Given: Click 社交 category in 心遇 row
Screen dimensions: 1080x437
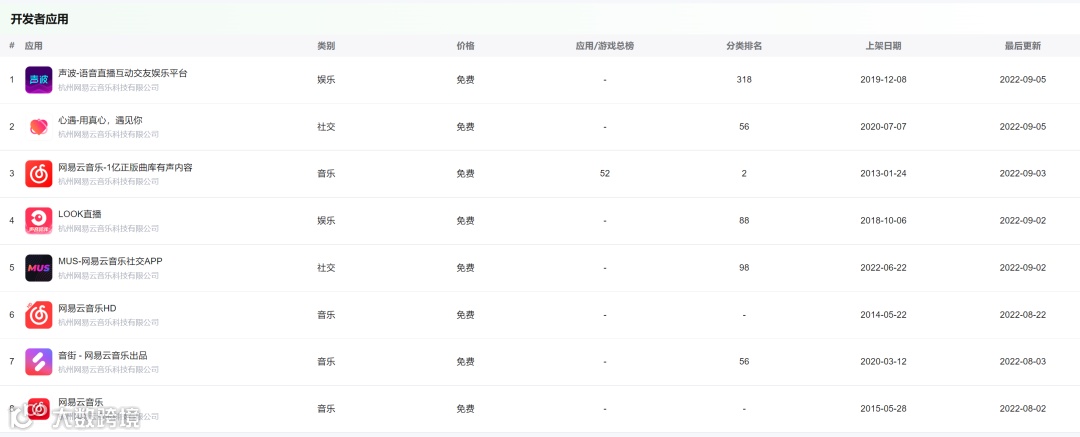Looking at the screenshot, I should point(326,127).
